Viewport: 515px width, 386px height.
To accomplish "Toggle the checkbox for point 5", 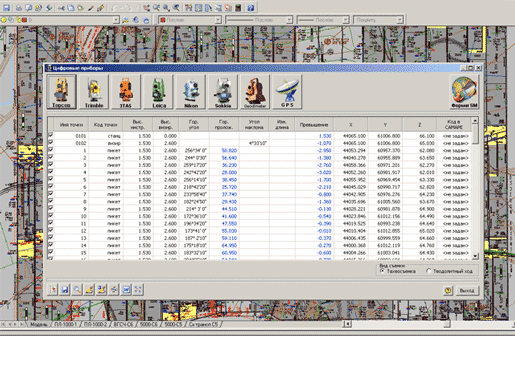I will tap(51, 179).
